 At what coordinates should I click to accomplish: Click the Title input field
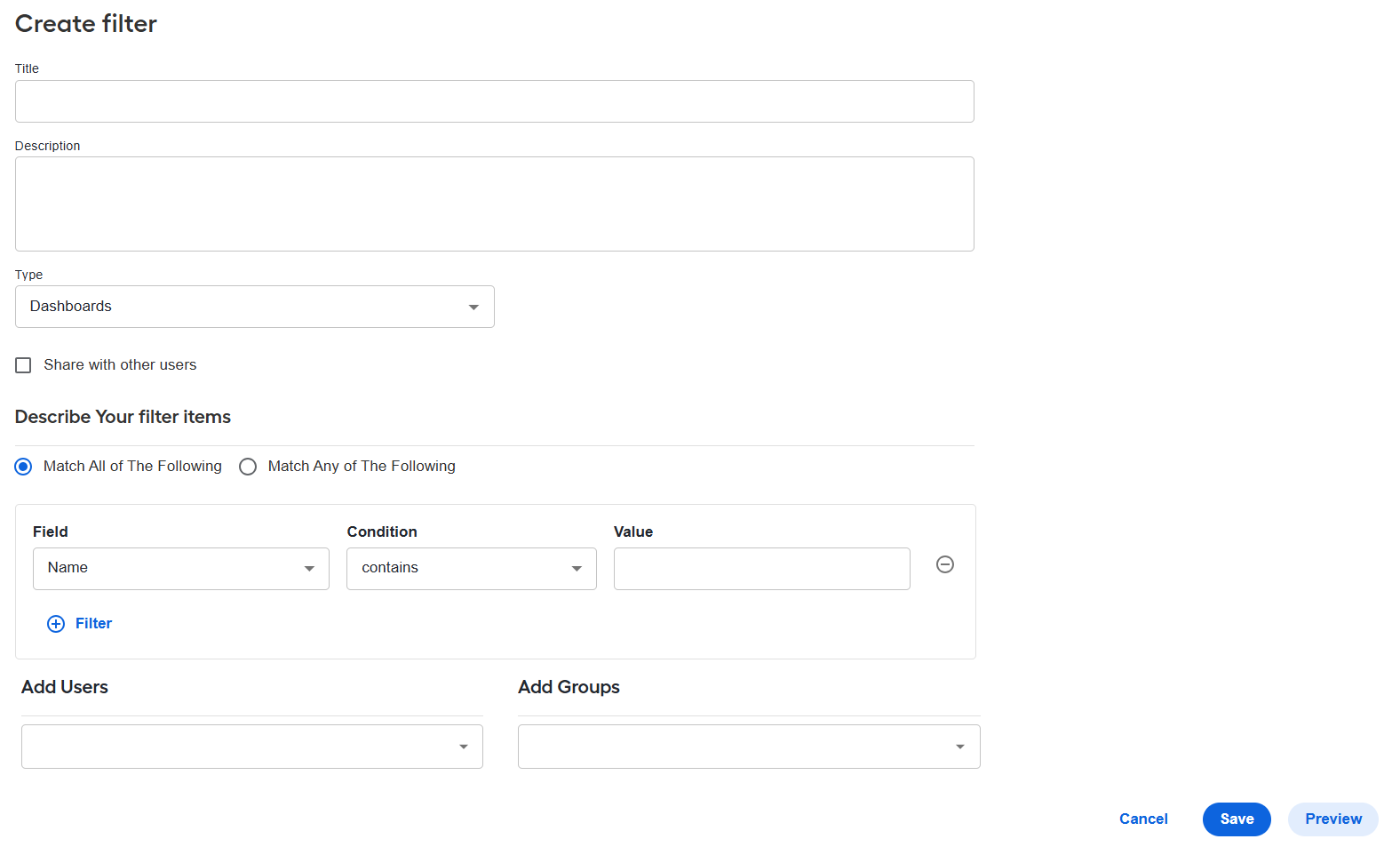point(495,101)
